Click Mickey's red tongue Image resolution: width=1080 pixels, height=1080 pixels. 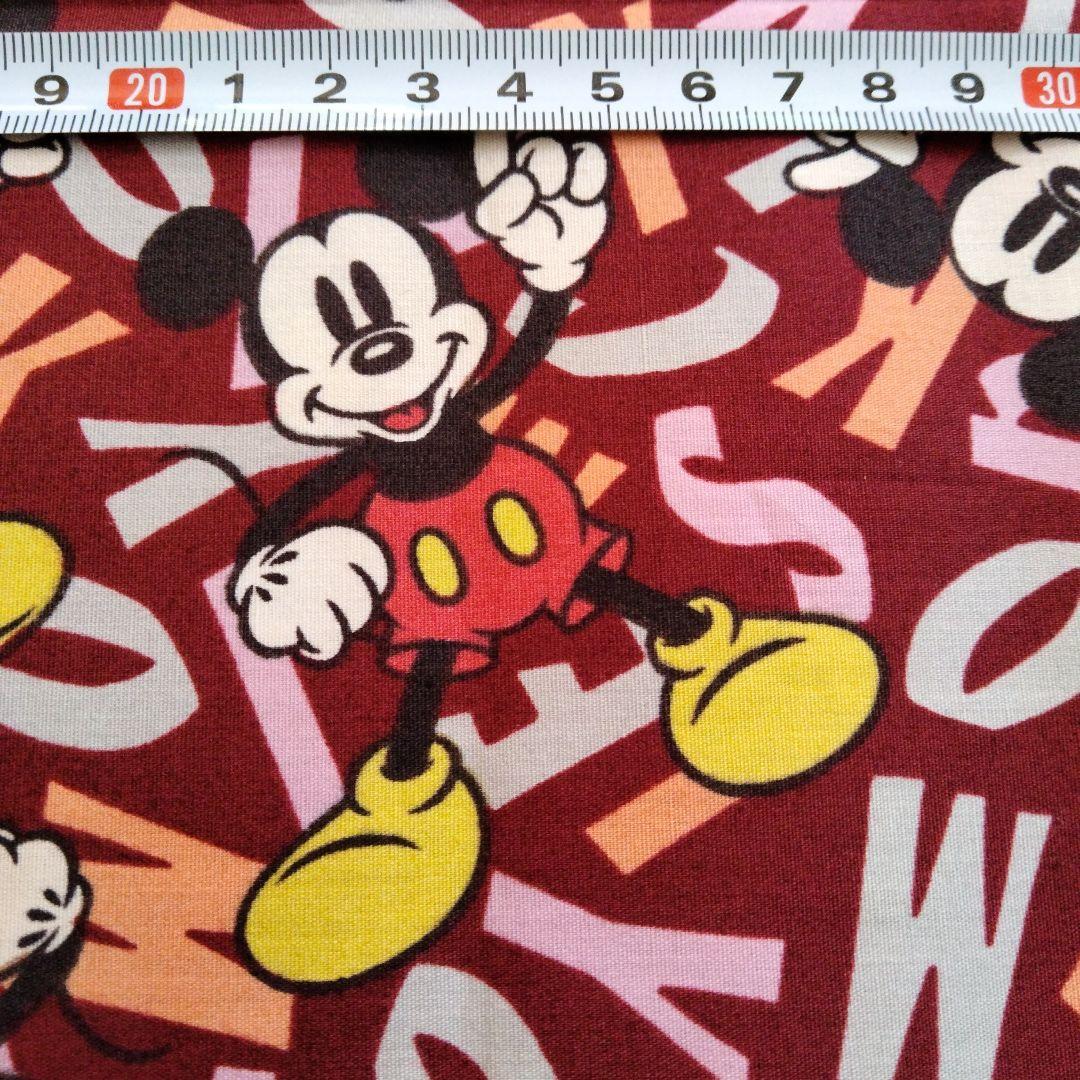pos(405,417)
